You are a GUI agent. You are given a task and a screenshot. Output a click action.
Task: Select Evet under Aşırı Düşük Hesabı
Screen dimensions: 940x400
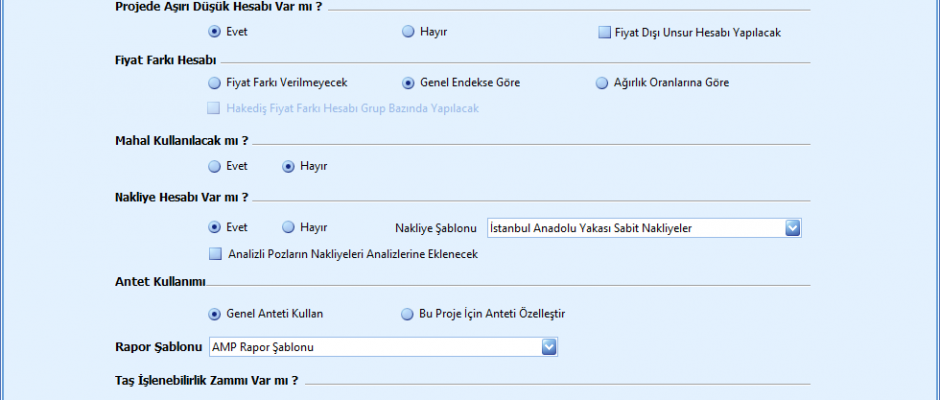point(215,32)
